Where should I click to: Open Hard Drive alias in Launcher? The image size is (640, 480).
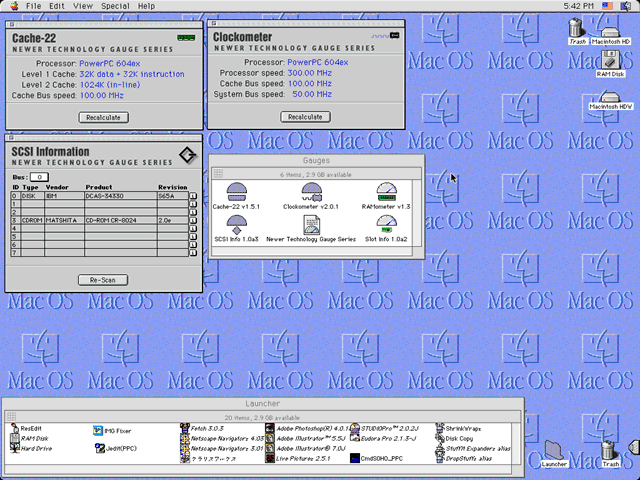click(x=31, y=448)
